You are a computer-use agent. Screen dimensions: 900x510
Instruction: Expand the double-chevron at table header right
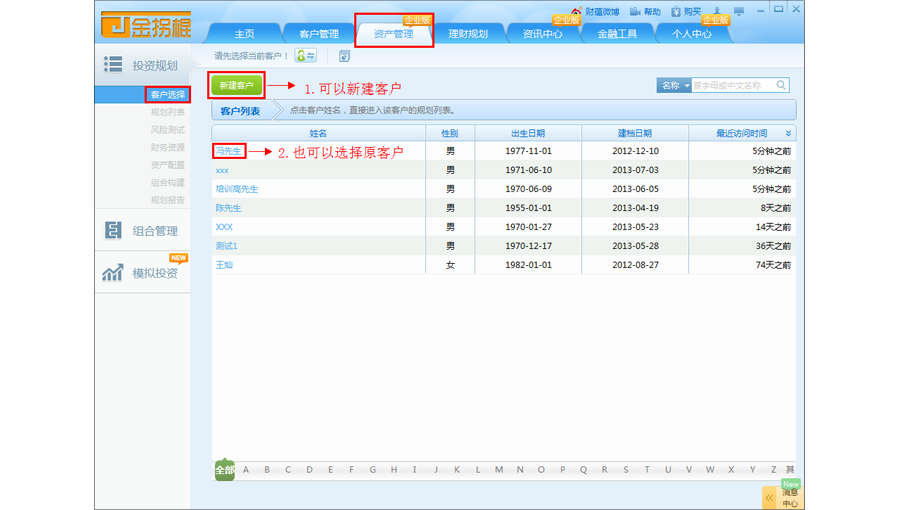click(x=788, y=134)
